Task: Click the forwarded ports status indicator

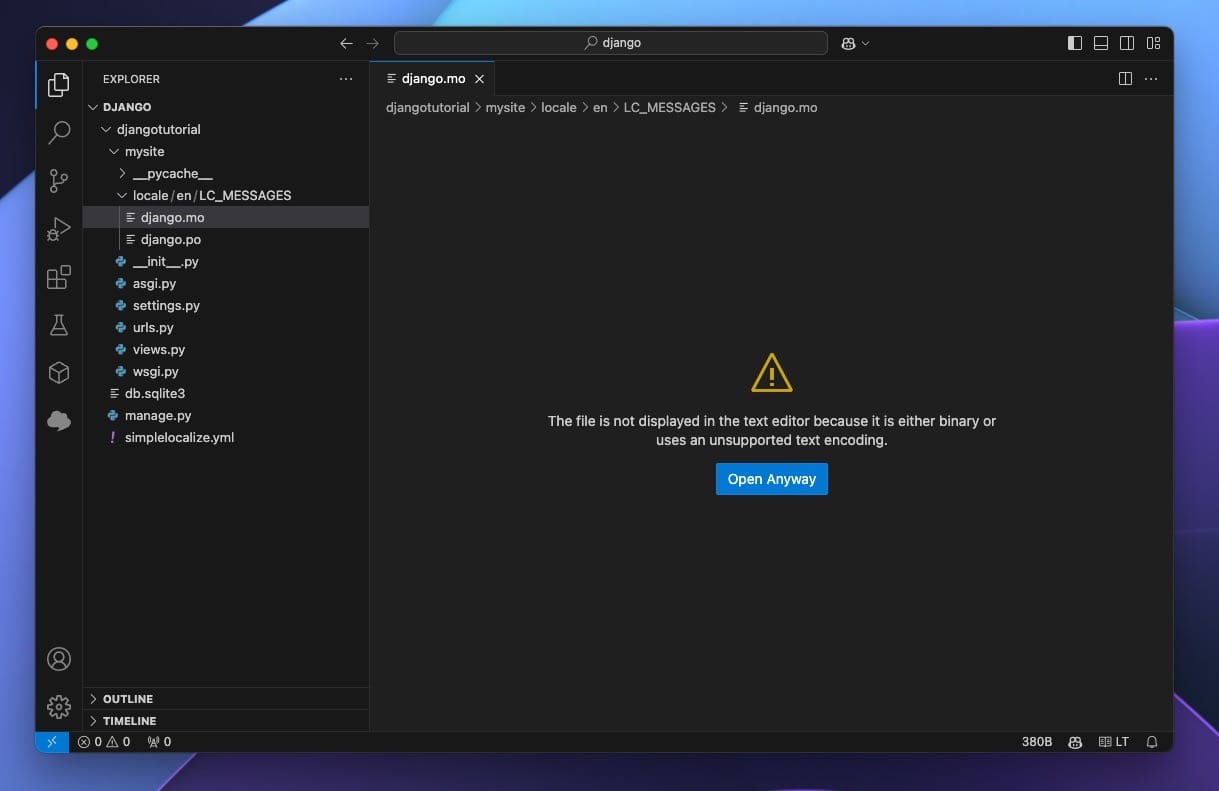Action: coord(159,742)
